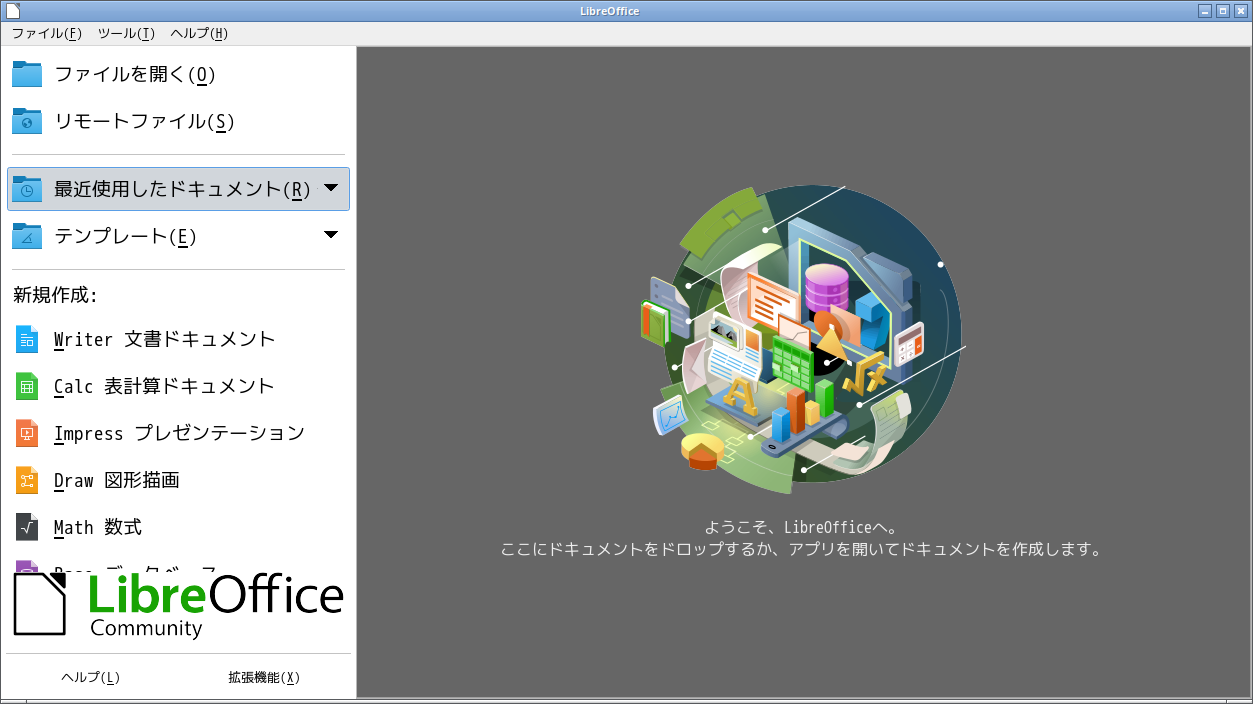Expand the Recent Documents dropdown arrow

point(331,188)
